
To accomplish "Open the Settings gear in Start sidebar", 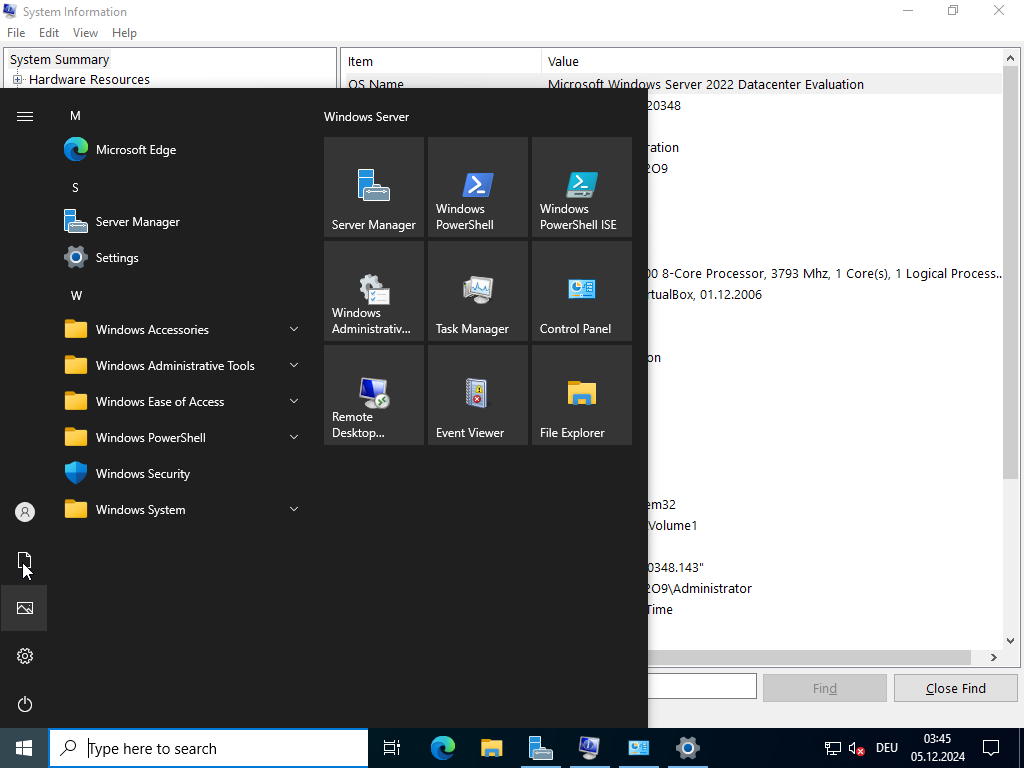I will pos(25,656).
